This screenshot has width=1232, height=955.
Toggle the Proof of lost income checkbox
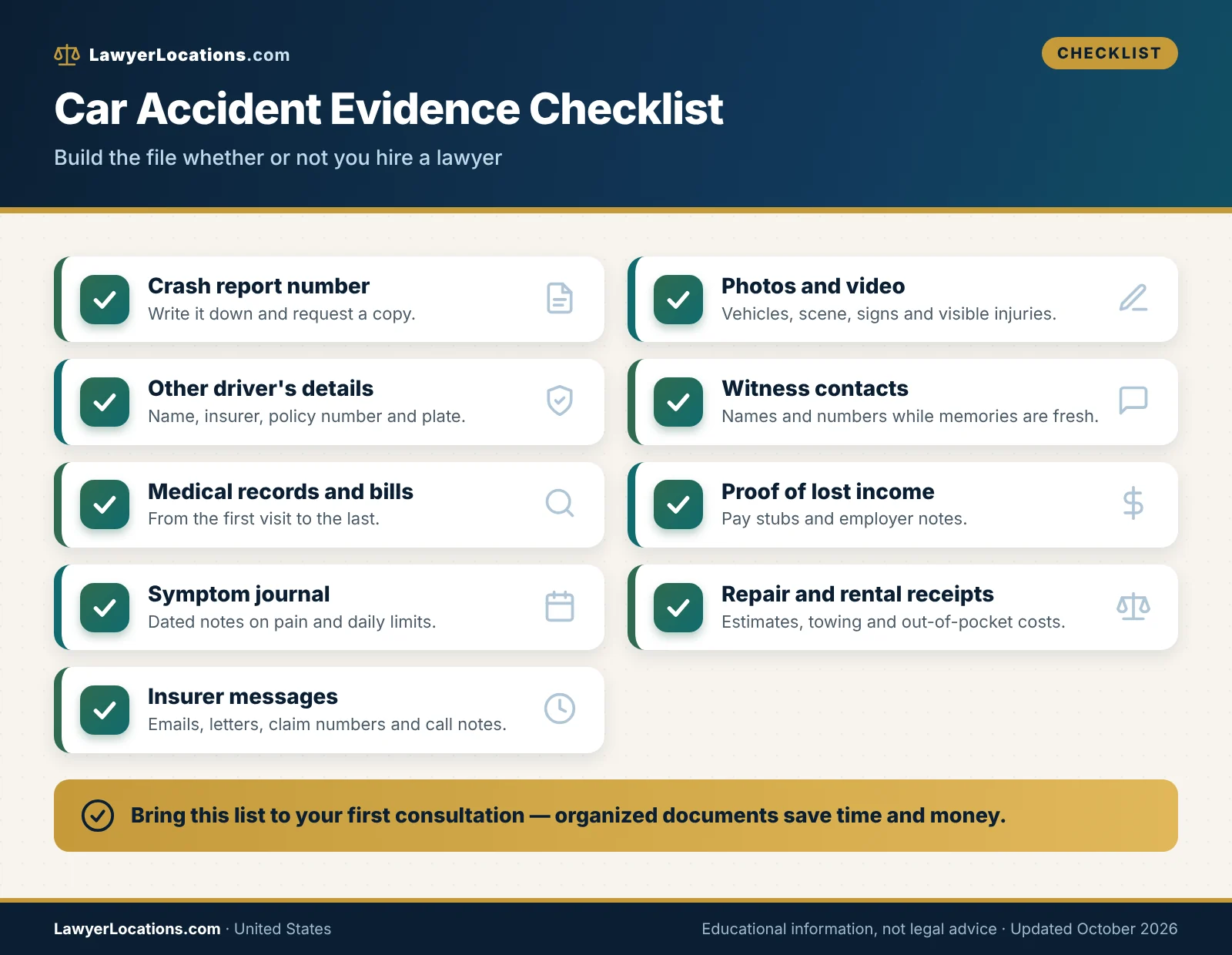click(678, 504)
